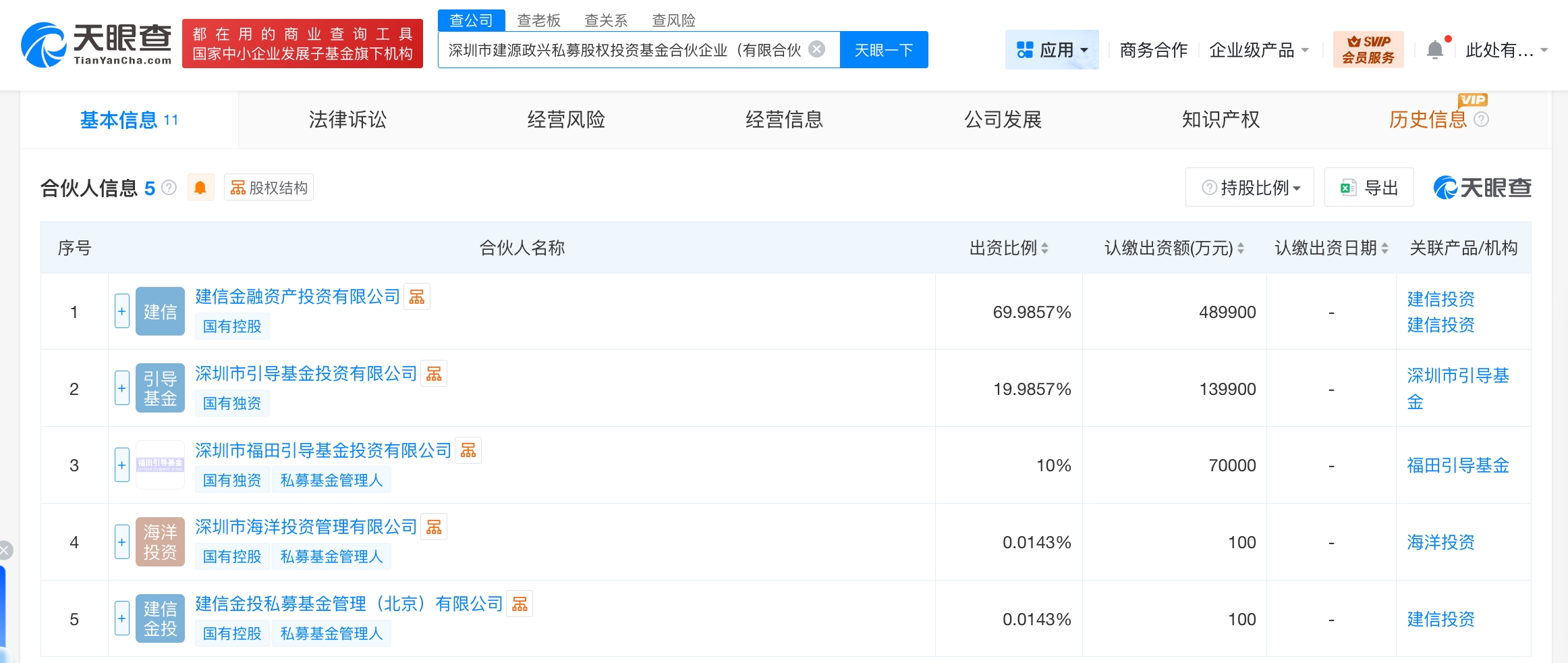Sort table by 出资比例 column
1568x663 pixels.
point(1009,248)
